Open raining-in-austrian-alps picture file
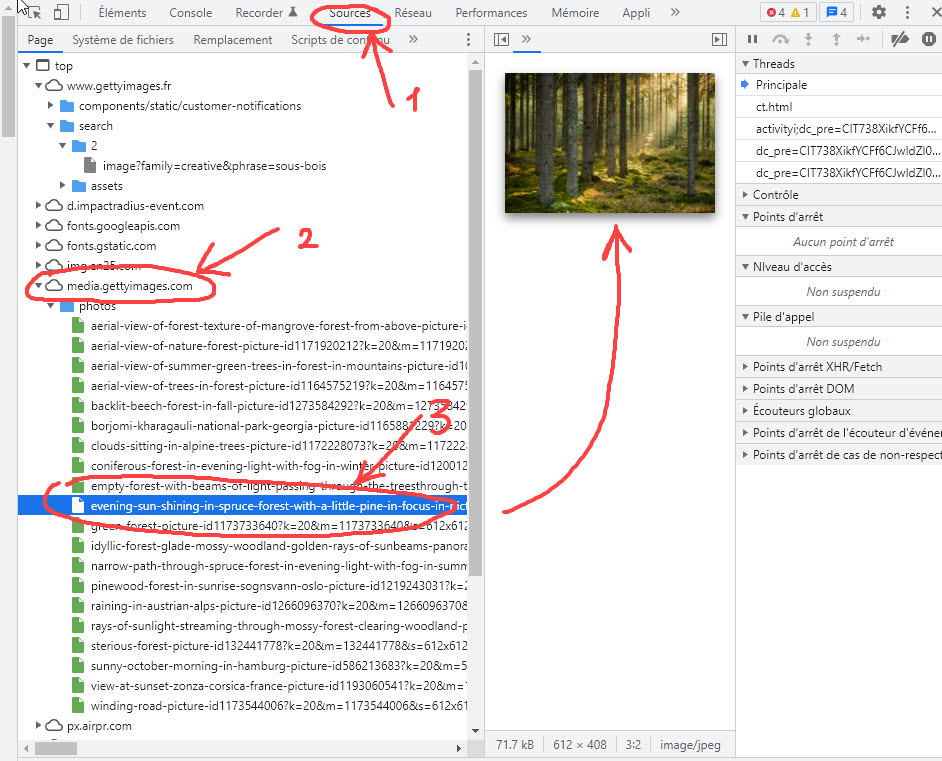The width and height of the screenshot is (942, 761). coord(279,605)
